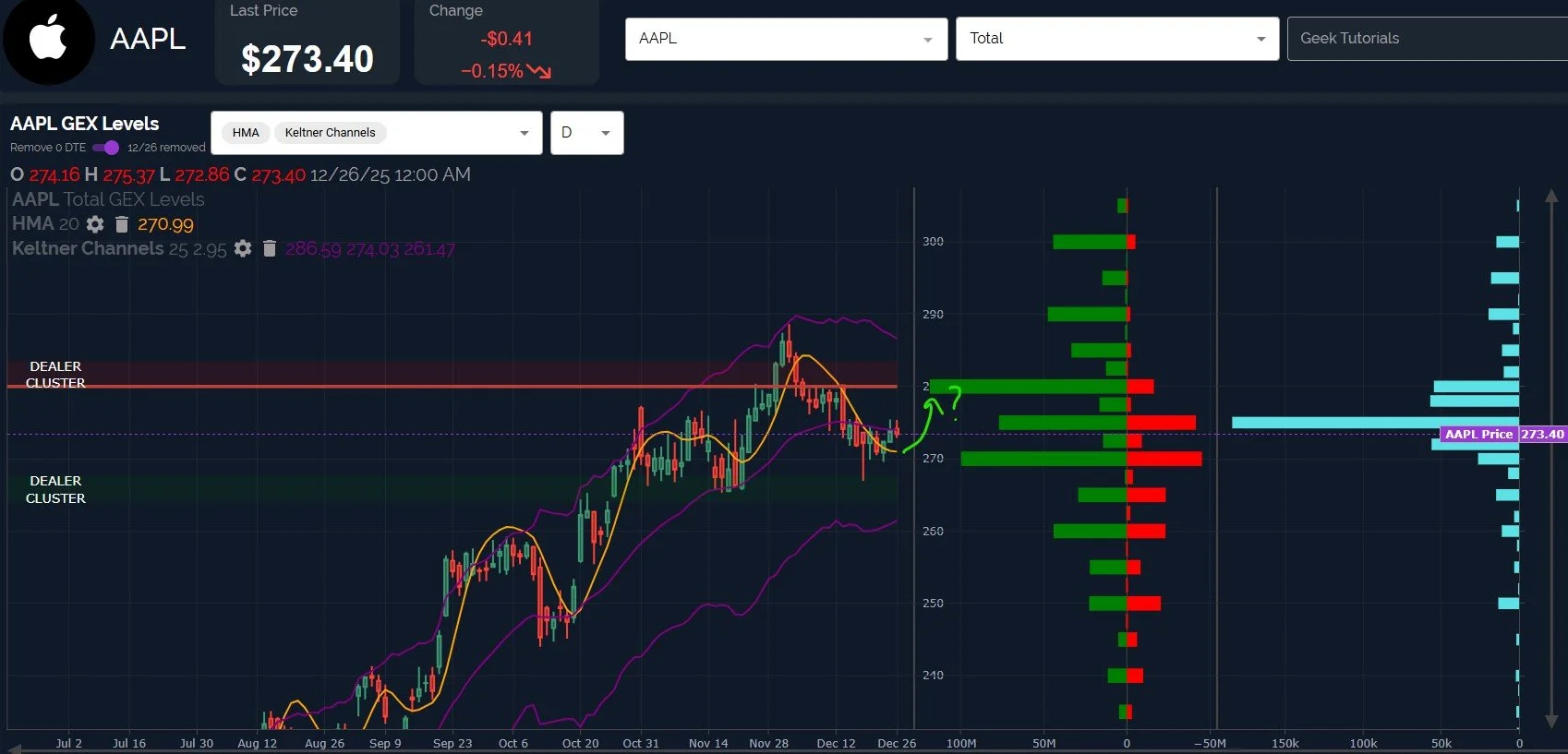The image size is (1568, 754).
Task: Click the lower DEALER CLUSTER label
Action: click(55, 489)
